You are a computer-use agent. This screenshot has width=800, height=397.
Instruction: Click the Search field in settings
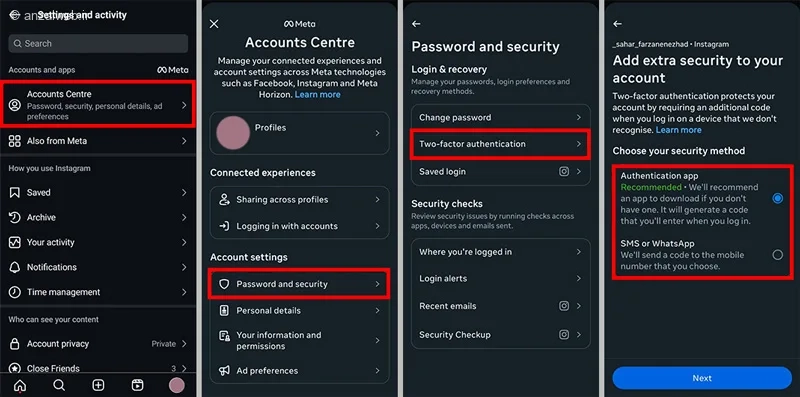pyautogui.click(x=98, y=43)
